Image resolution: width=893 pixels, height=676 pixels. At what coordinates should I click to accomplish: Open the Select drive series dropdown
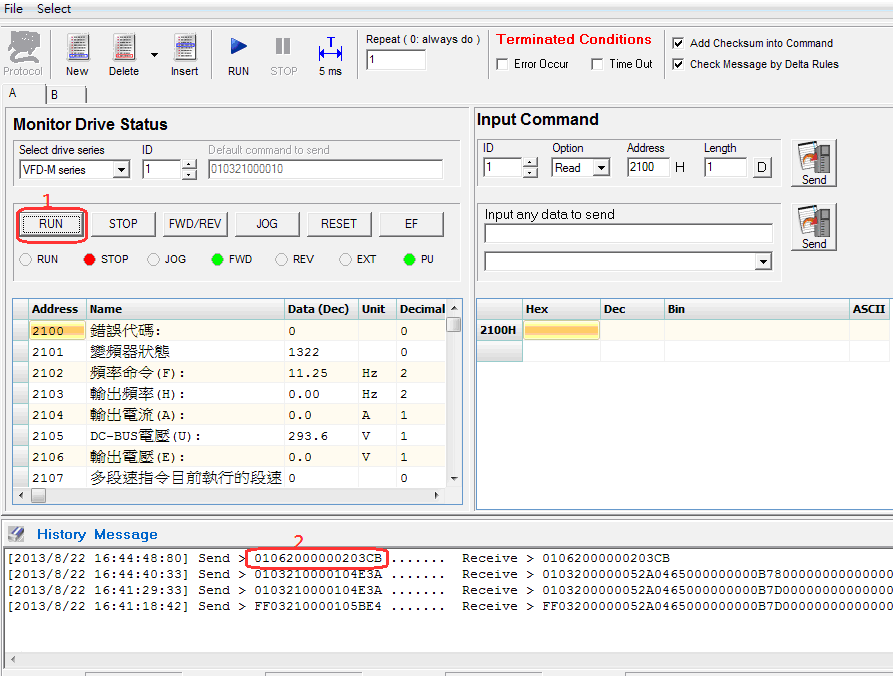(121, 170)
